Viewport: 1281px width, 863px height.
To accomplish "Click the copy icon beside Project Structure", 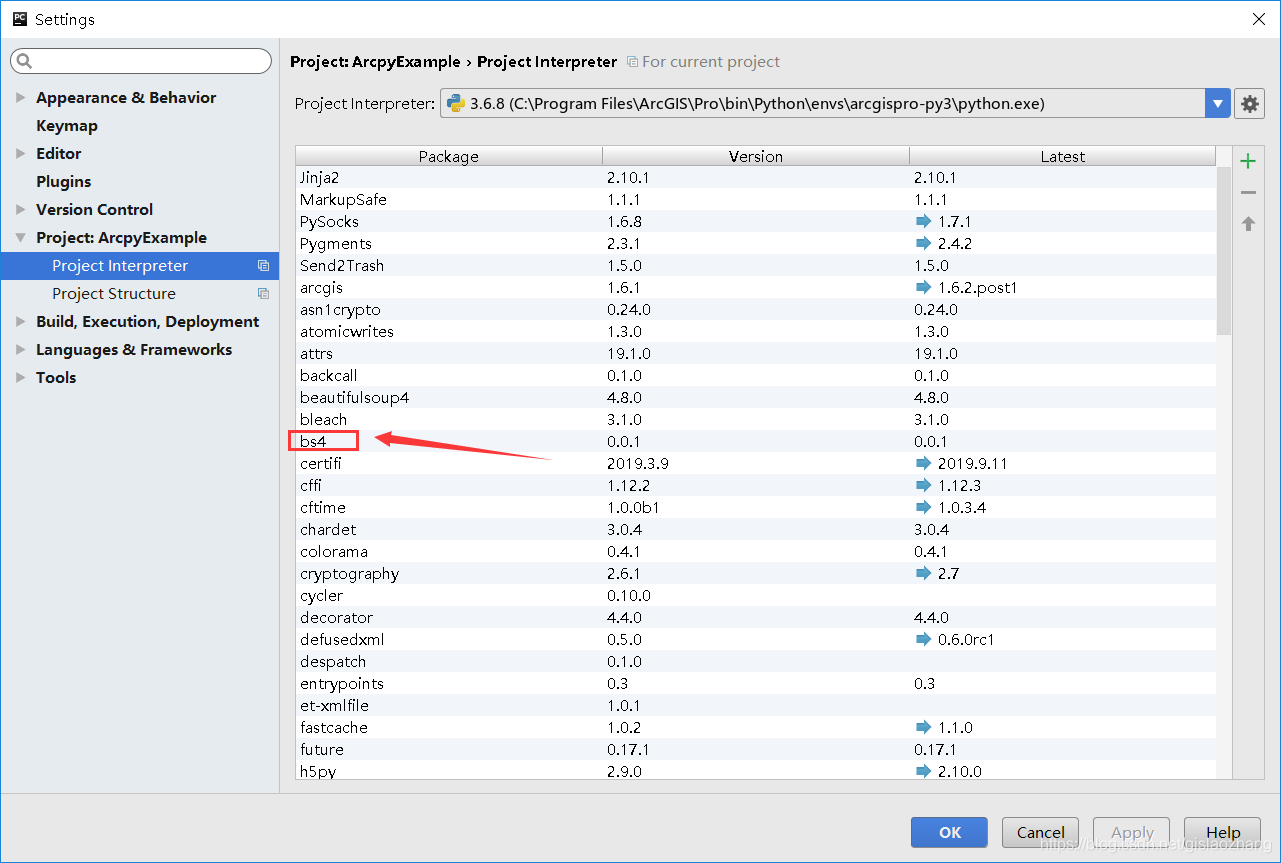I will click(x=263, y=294).
